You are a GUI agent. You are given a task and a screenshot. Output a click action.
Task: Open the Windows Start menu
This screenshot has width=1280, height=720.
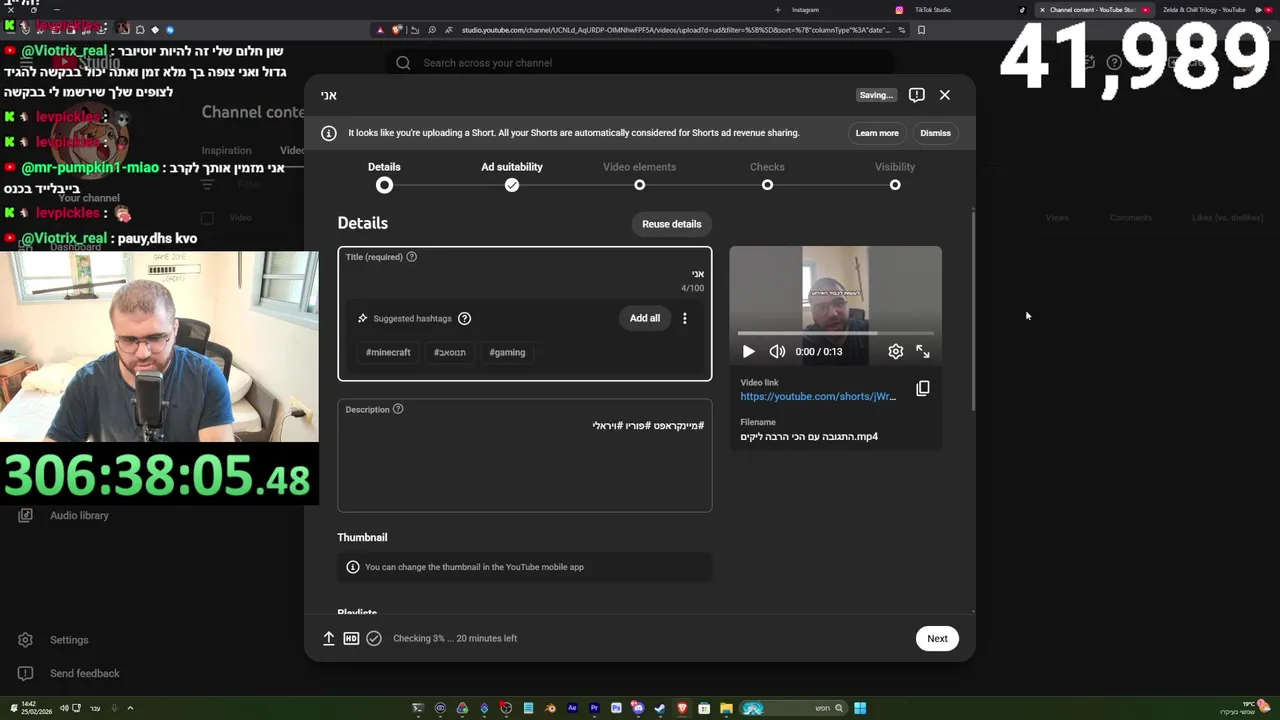(860, 708)
